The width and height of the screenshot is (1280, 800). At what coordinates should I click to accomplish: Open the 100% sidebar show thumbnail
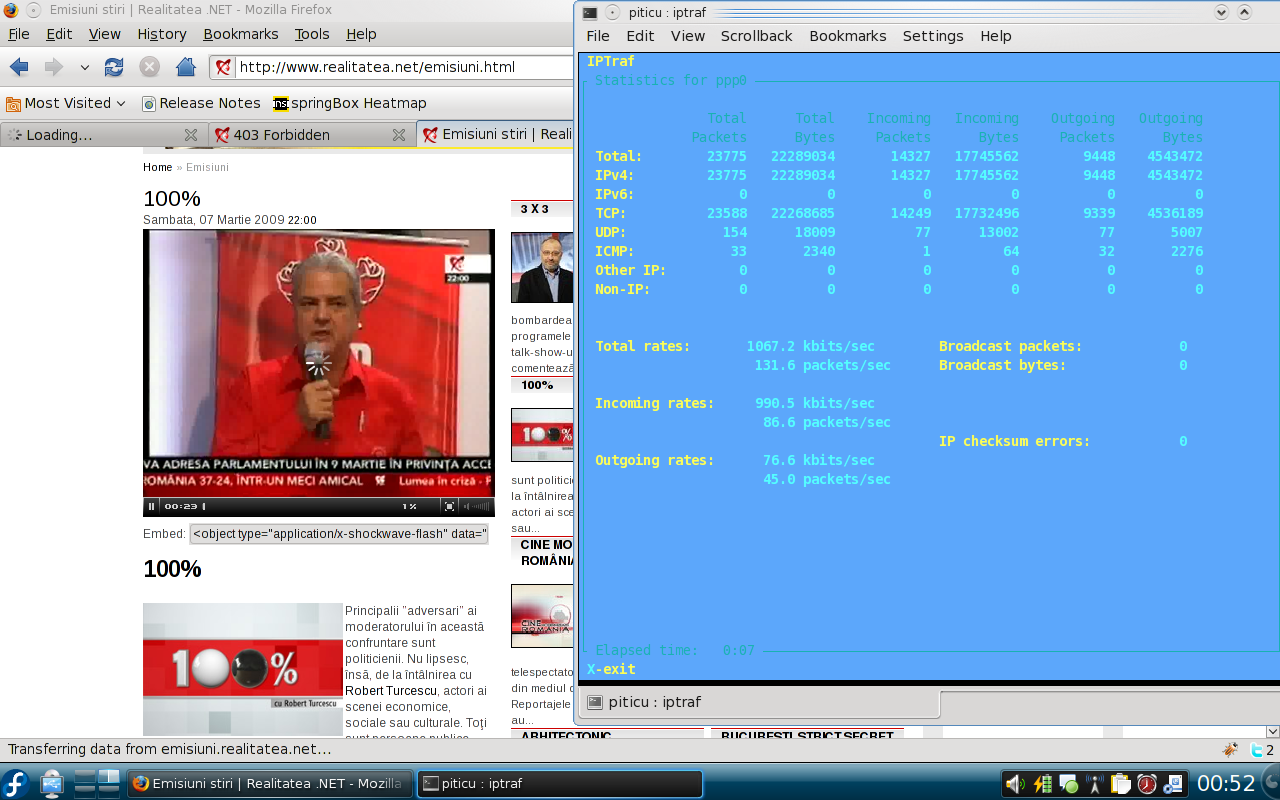pos(543,435)
